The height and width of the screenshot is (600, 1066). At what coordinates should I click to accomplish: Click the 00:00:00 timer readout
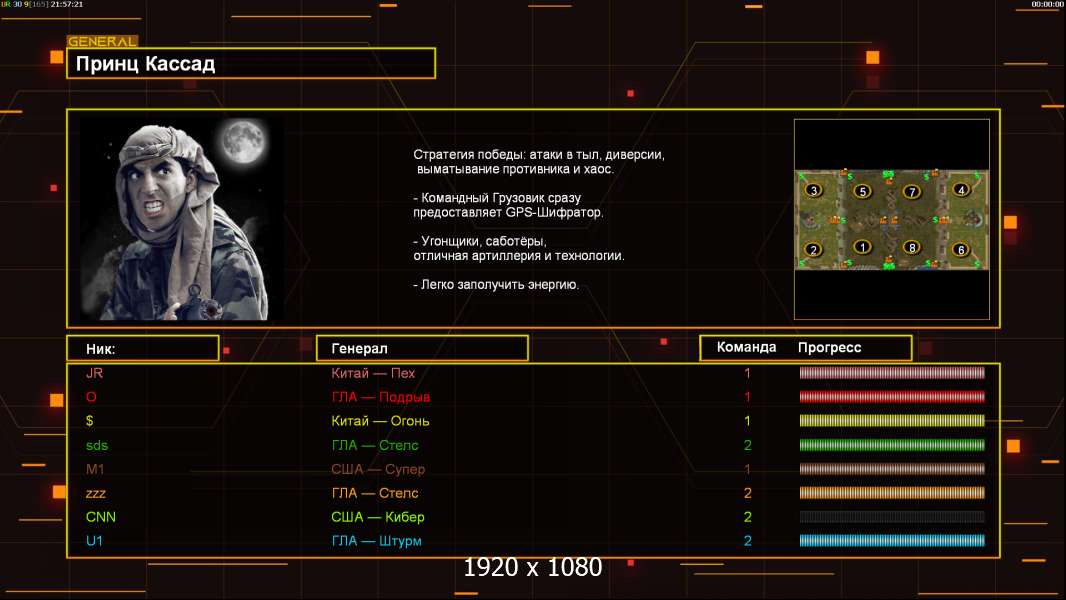pyautogui.click(x=1047, y=4)
